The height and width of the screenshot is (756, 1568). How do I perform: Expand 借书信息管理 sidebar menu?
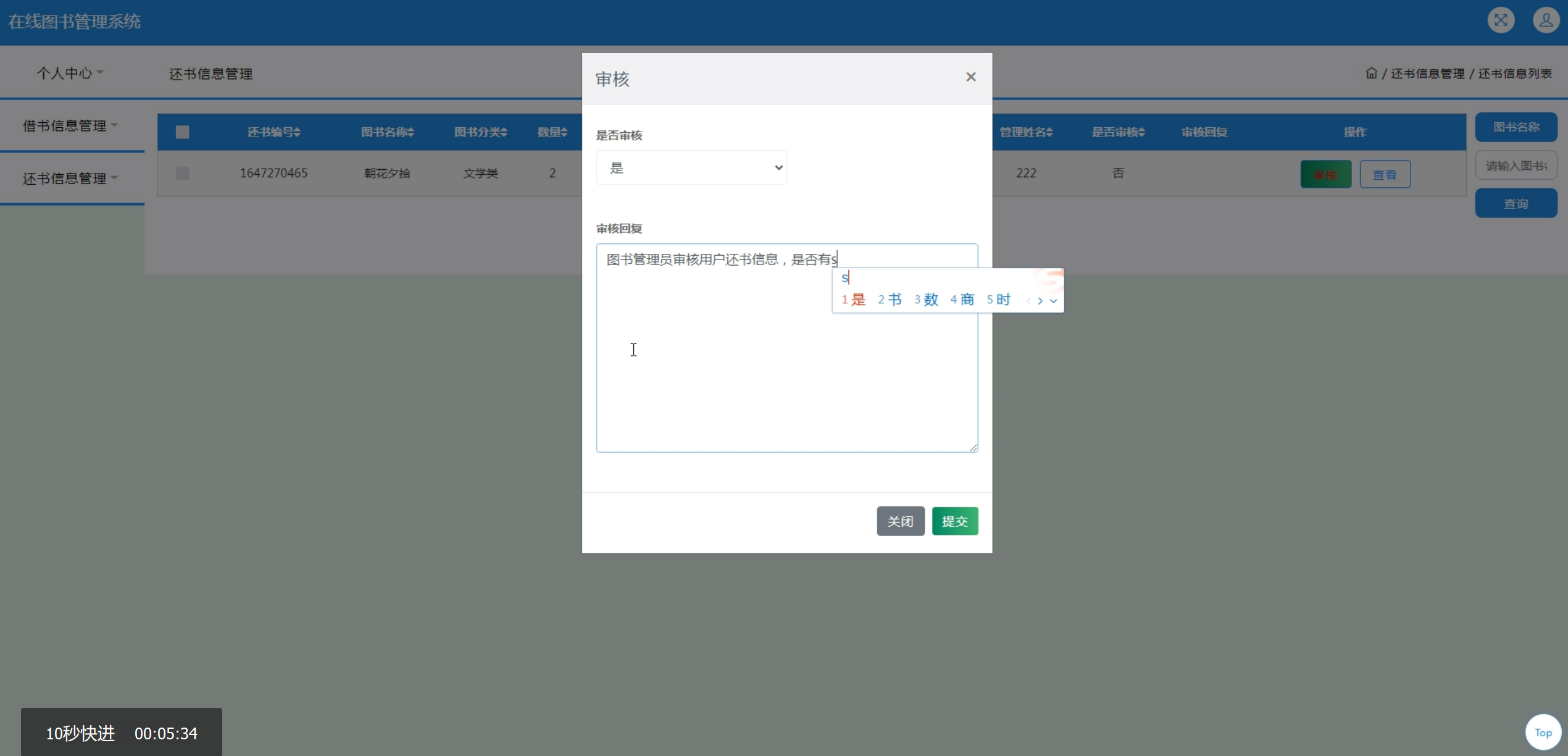70,126
